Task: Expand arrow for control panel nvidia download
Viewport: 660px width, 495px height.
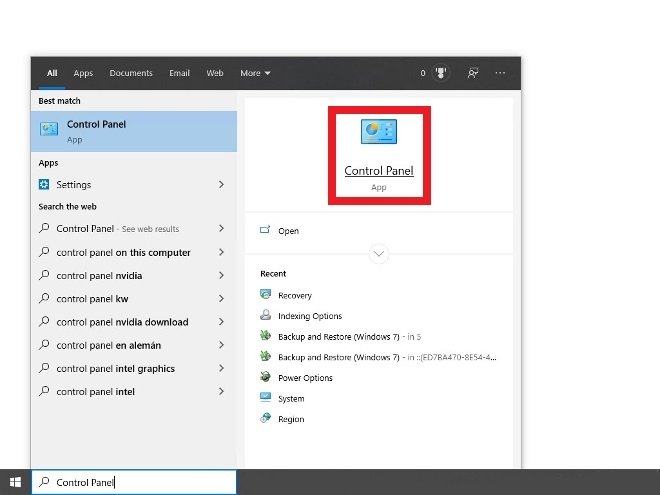Action: (x=221, y=322)
